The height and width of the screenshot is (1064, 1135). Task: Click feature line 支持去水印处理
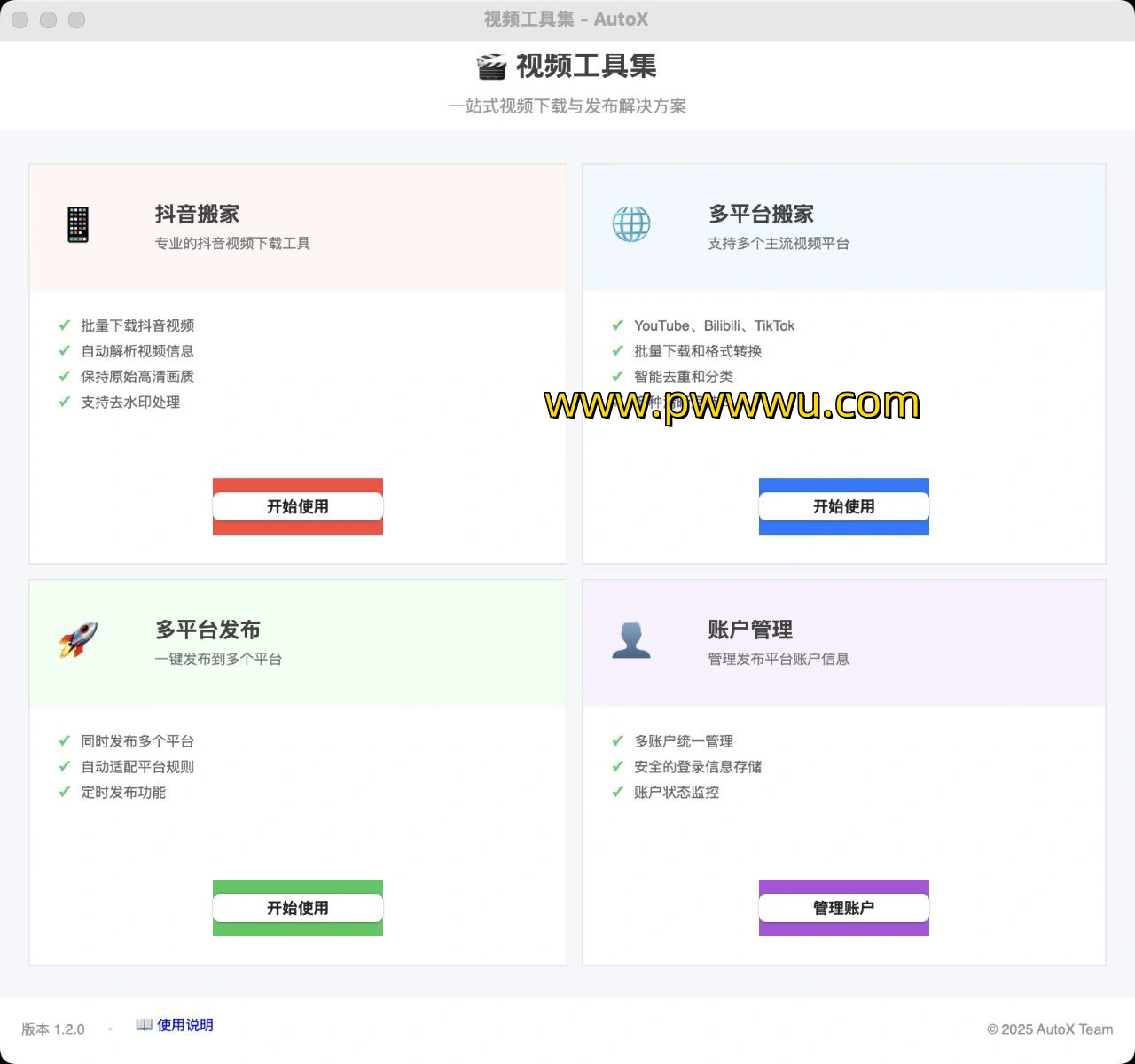pos(130,403)
